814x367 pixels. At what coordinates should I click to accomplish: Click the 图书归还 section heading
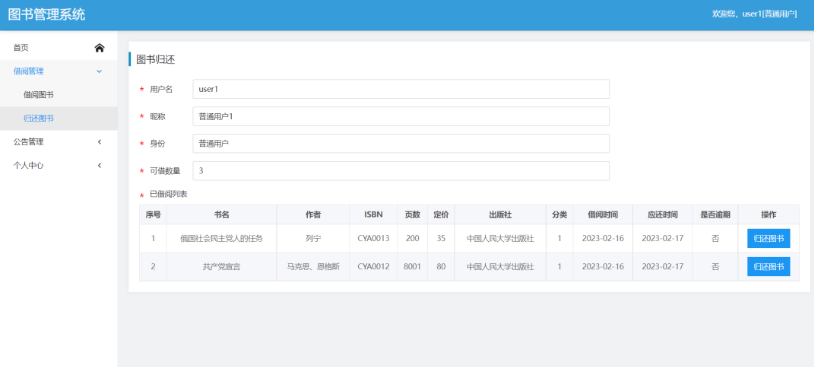tap(156, 60)
